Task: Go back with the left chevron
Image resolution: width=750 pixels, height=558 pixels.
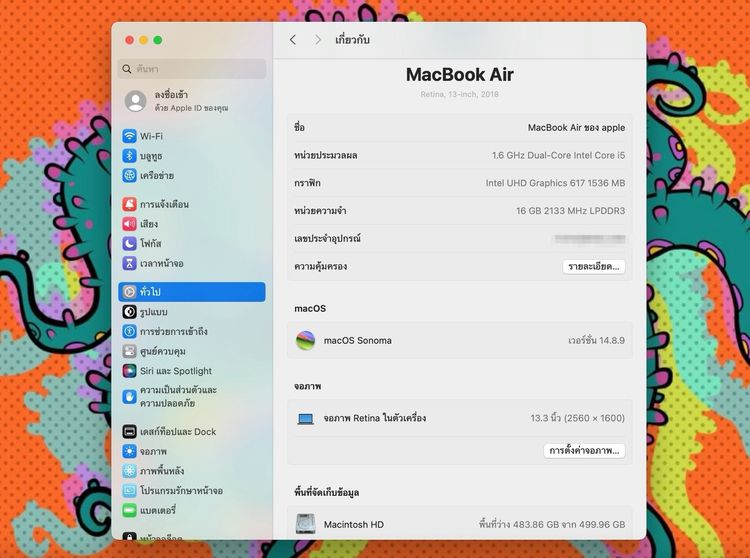Action: click(293, 40)
